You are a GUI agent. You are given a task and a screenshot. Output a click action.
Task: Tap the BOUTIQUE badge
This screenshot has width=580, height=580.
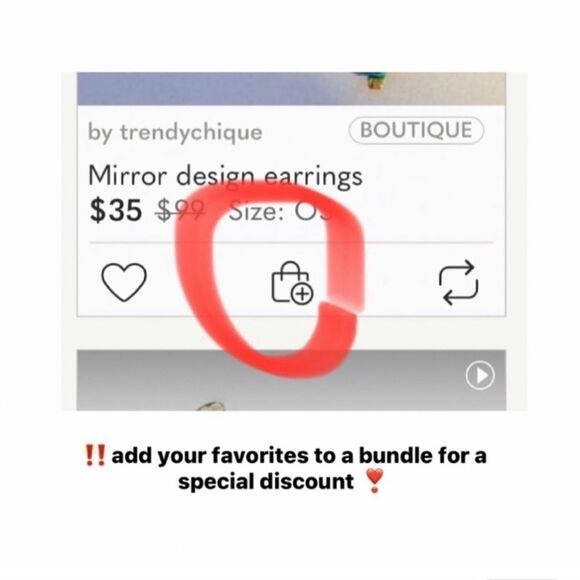416,130
